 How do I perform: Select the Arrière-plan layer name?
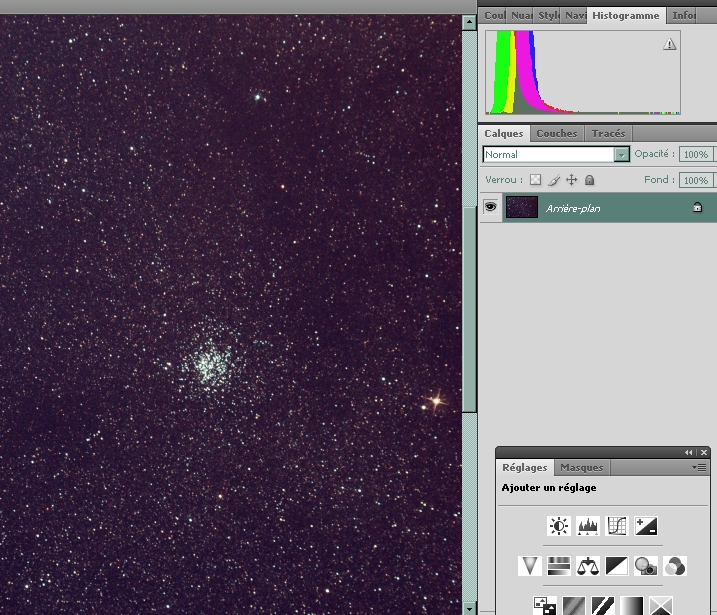pos(573,209)
